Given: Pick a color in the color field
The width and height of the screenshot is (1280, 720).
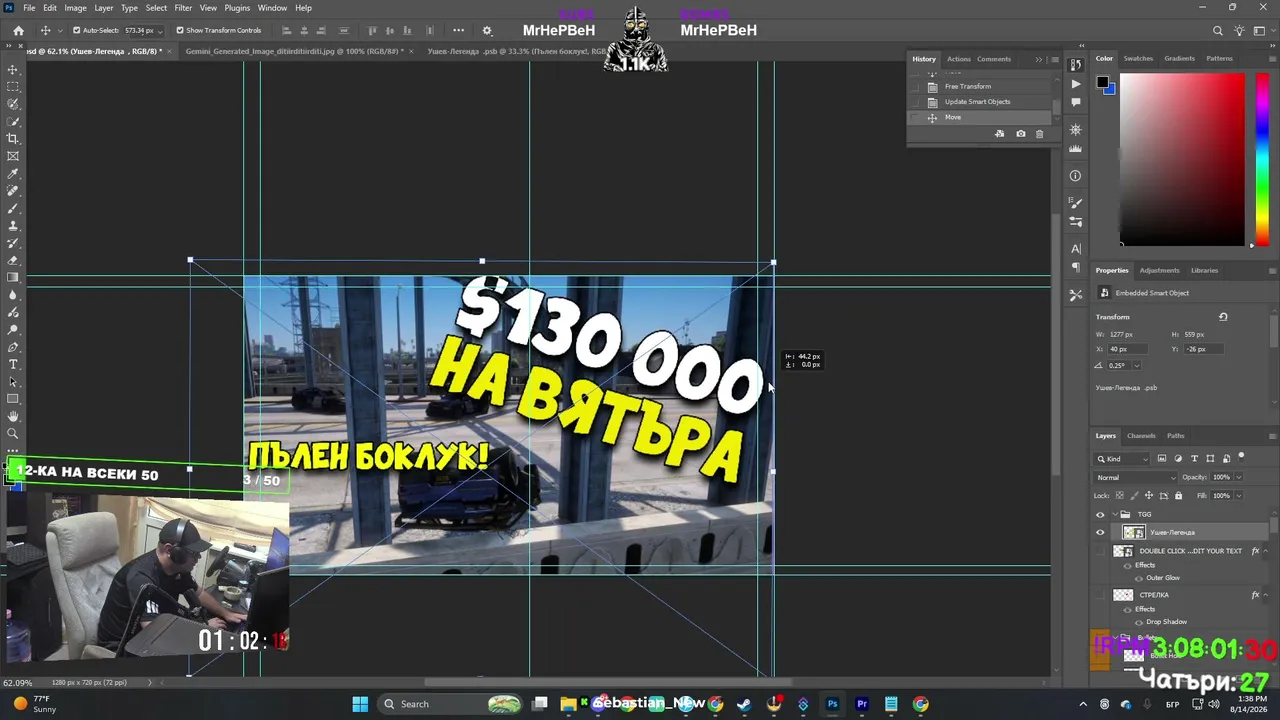Looking at the screenshot, I should point(1183,160).
